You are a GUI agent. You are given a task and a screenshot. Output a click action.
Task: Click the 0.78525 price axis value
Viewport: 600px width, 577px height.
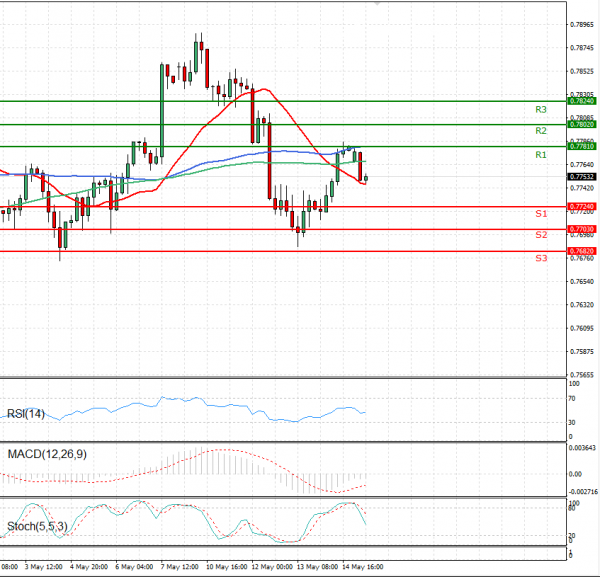point(582,72)
